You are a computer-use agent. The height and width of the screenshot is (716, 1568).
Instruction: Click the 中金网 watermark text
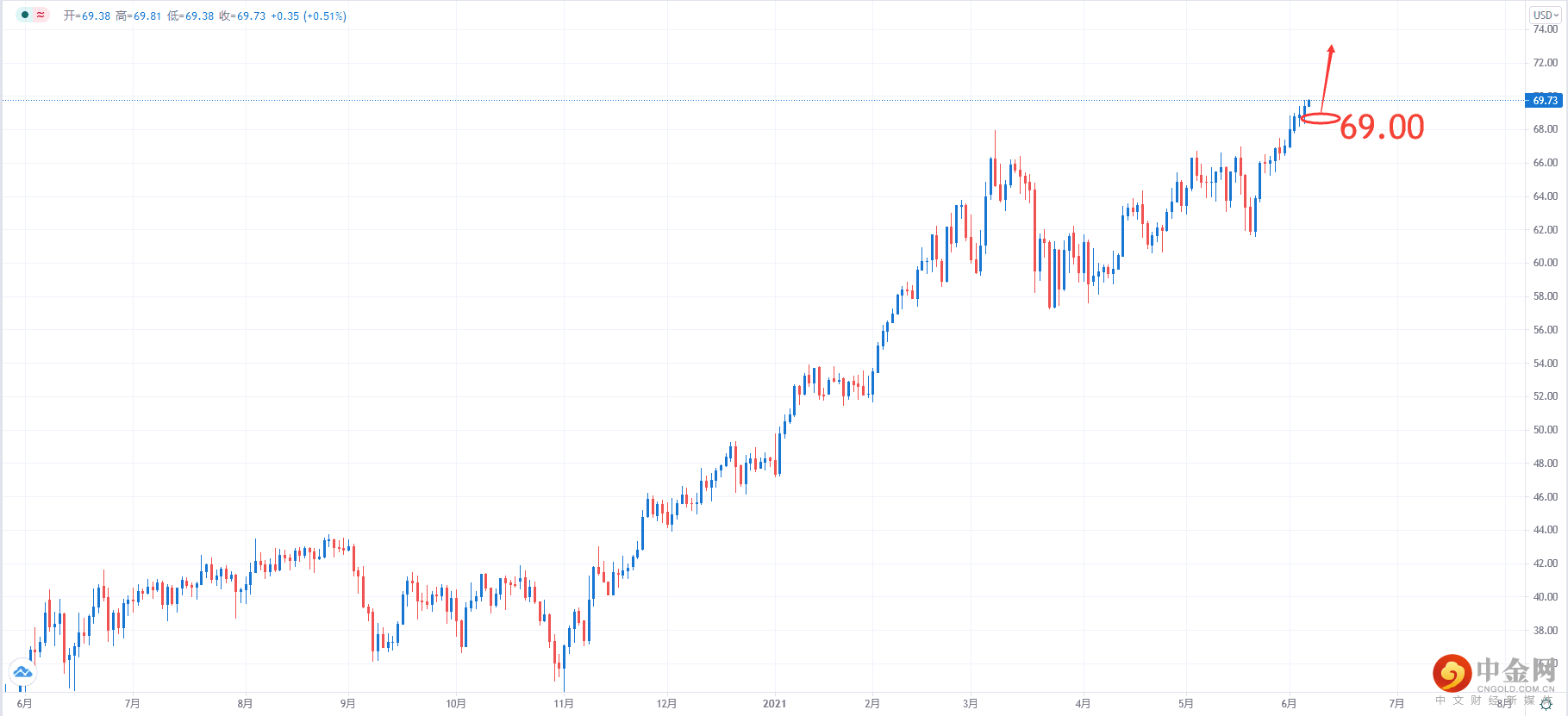(1515, 669)
